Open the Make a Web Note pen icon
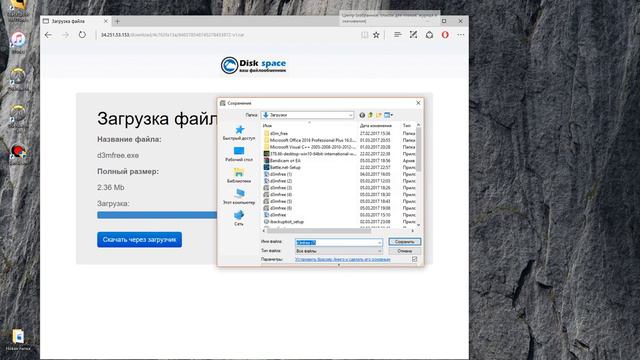 [413, 35]
